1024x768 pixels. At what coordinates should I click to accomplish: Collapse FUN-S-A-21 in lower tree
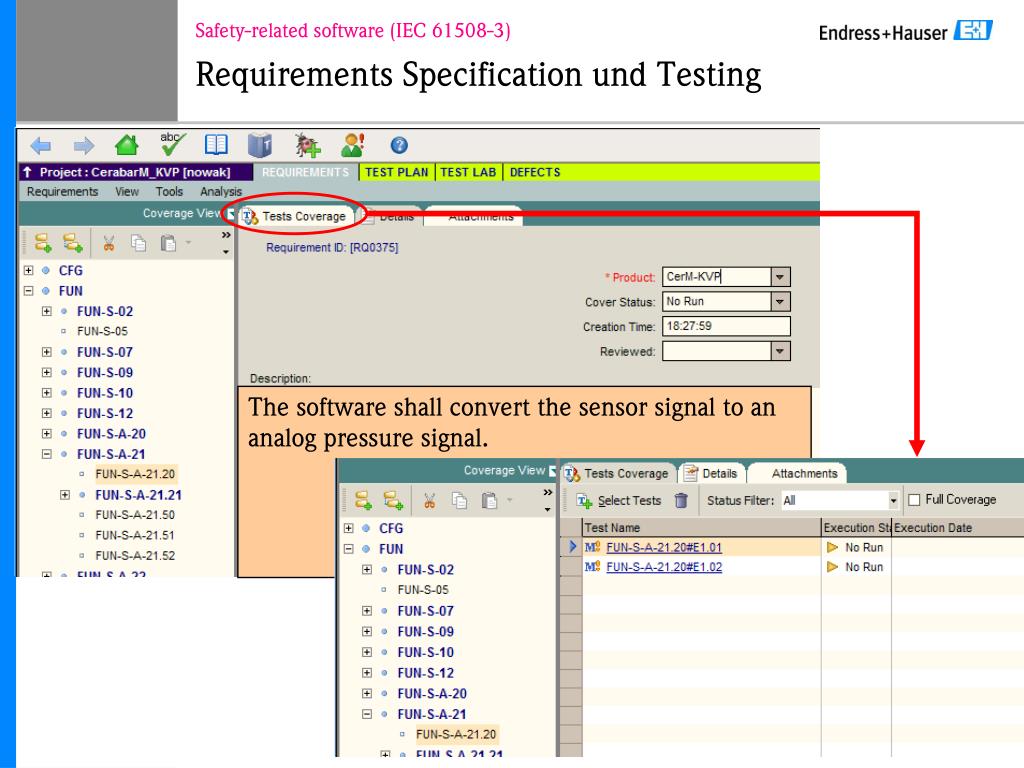(367, 714)
